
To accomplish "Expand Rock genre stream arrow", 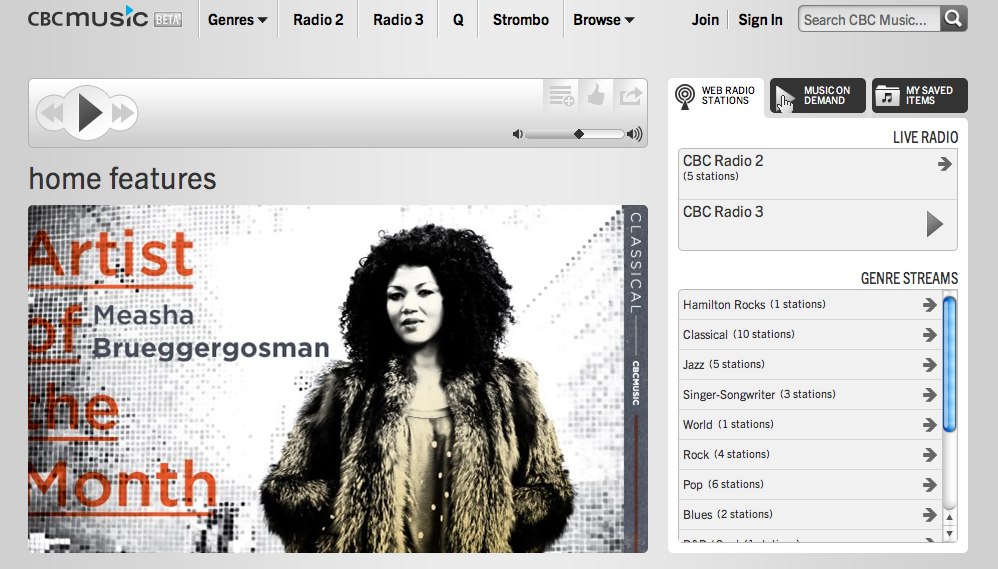I will point(929,454).
